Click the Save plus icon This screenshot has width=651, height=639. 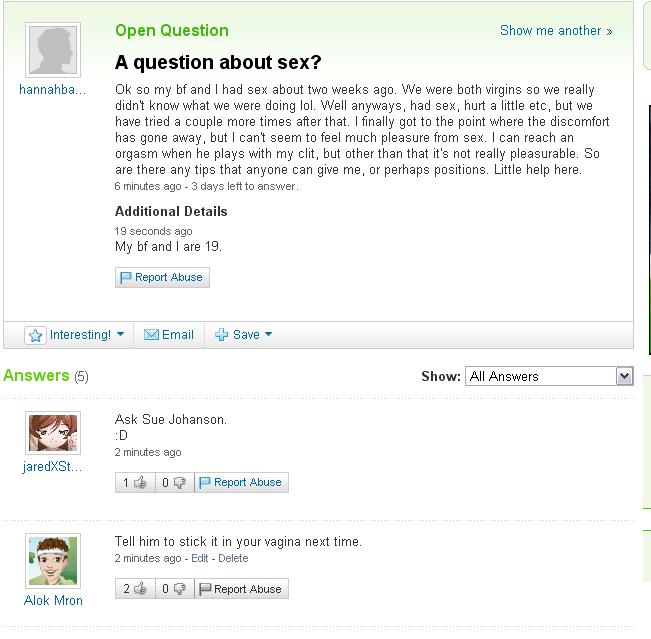[222, 335]
